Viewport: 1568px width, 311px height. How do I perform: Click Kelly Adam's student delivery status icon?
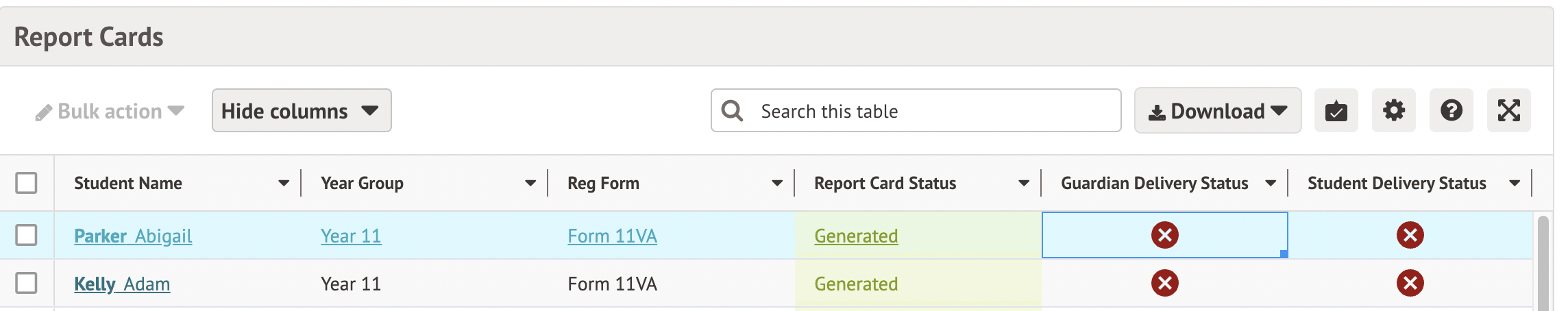(x=1410, y=283)
